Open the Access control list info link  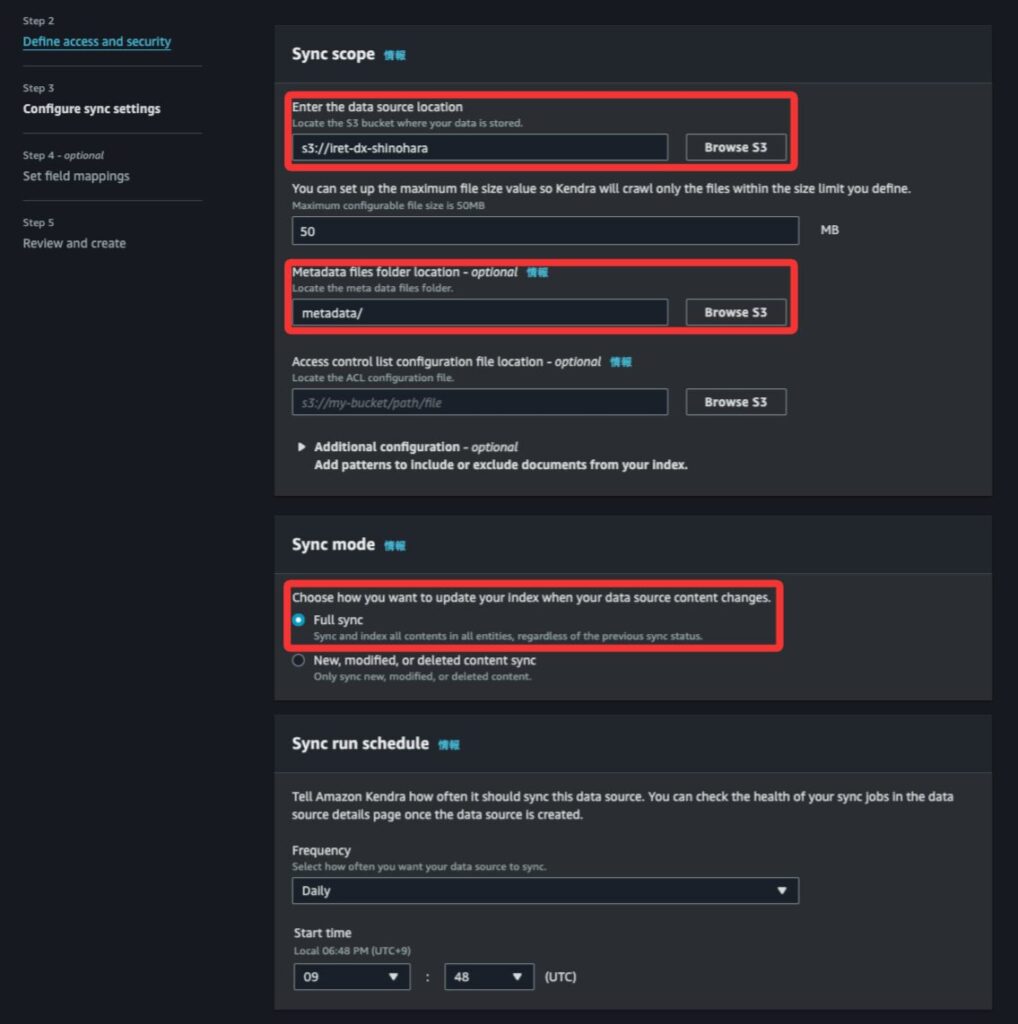621,362
